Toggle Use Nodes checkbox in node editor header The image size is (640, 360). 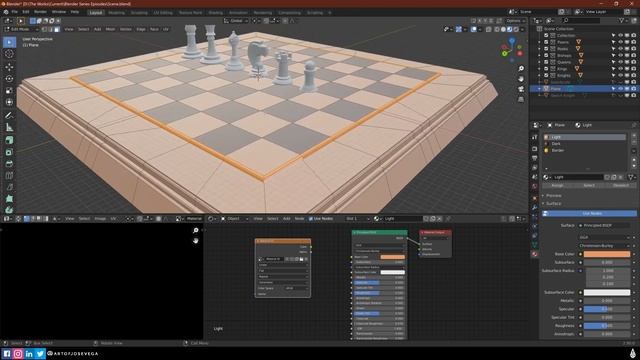(x=311, y=219)
